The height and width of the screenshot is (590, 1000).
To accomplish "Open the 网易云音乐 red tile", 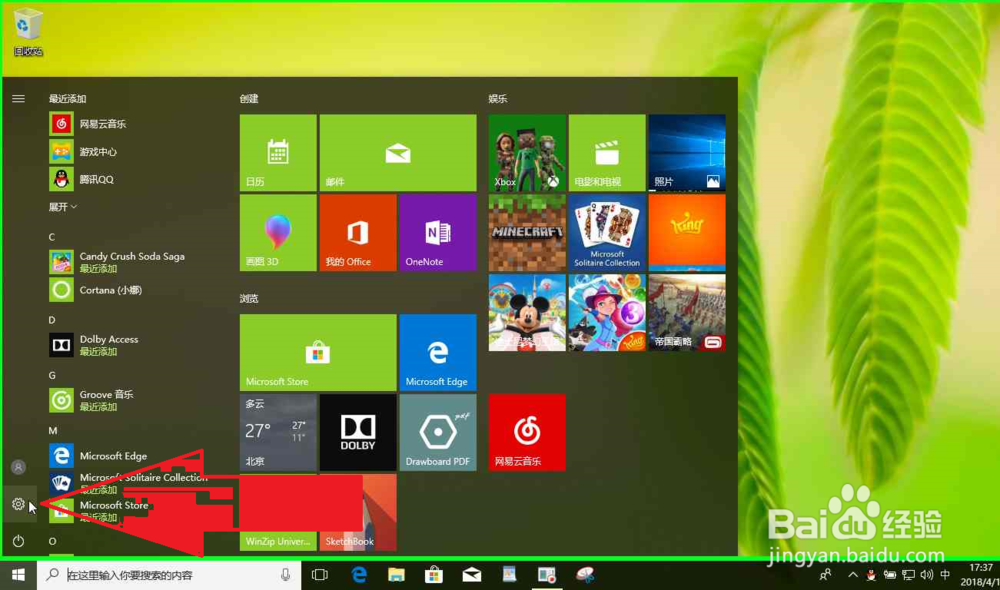I will 526,432.
